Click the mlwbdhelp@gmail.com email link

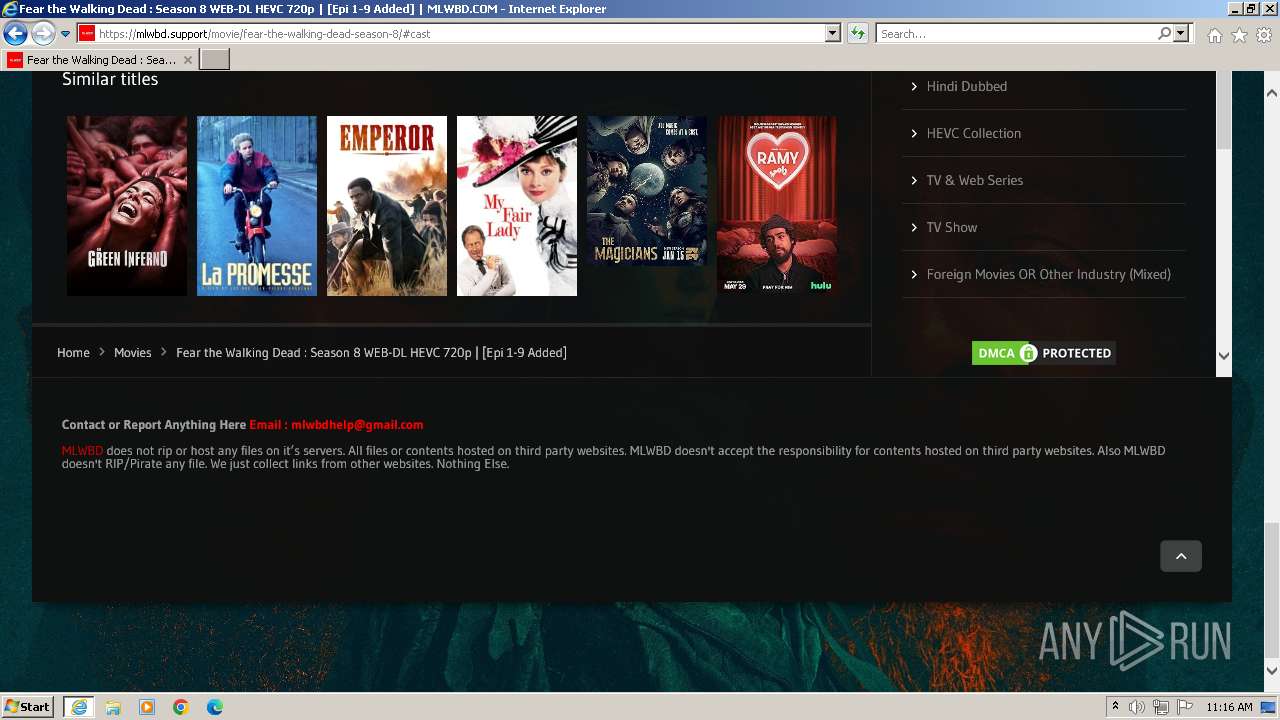pyautogui.click(x=357, y=424)
